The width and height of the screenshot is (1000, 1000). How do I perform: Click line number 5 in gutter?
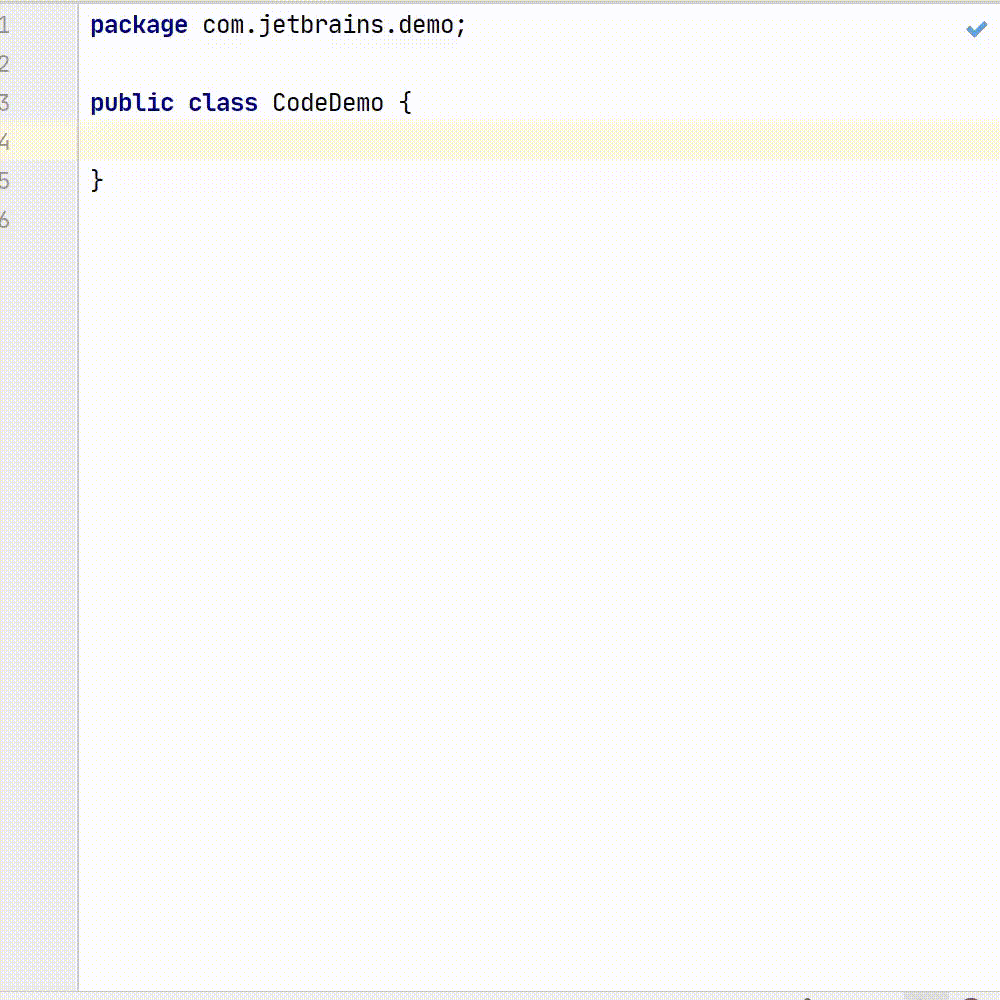pyautogui.click(x=4, y=180)
